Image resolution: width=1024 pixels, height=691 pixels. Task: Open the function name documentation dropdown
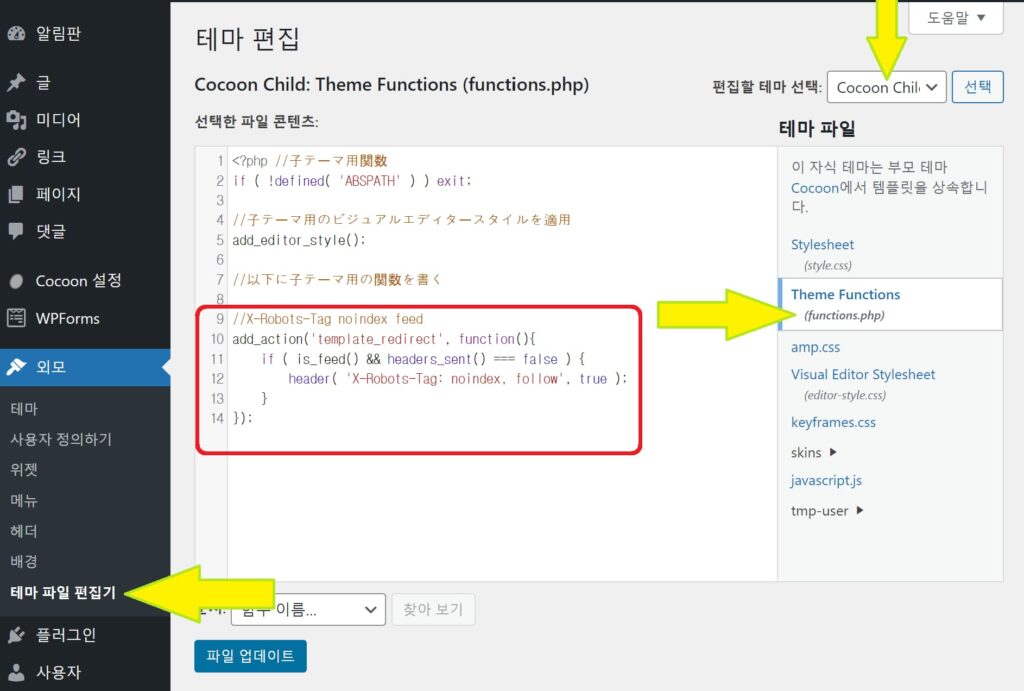[x=308, y=609]
